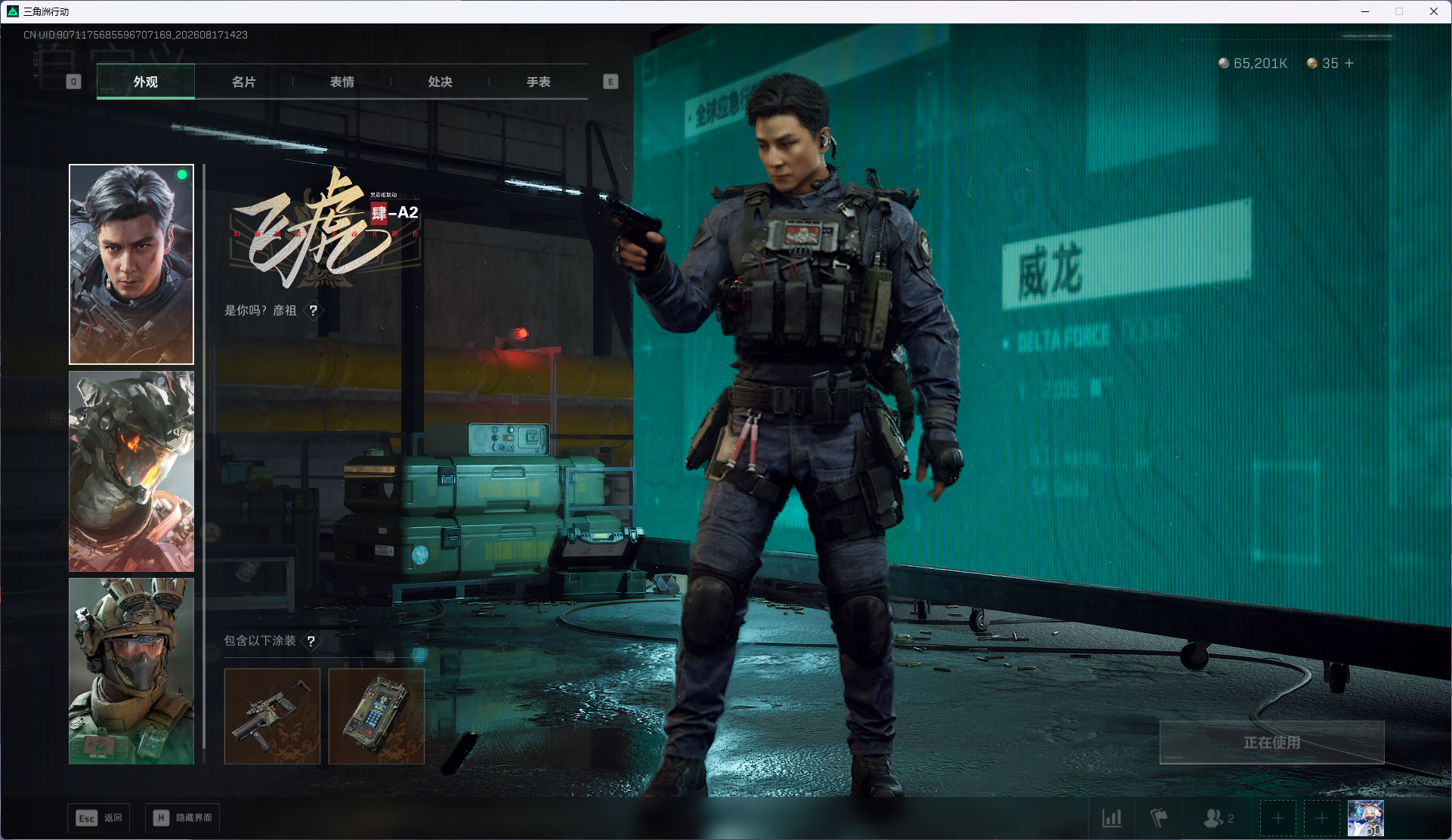Show help for 是你吗？彦祖 skin
Viewport: 1452px width, 840px height.
[313, 310]
